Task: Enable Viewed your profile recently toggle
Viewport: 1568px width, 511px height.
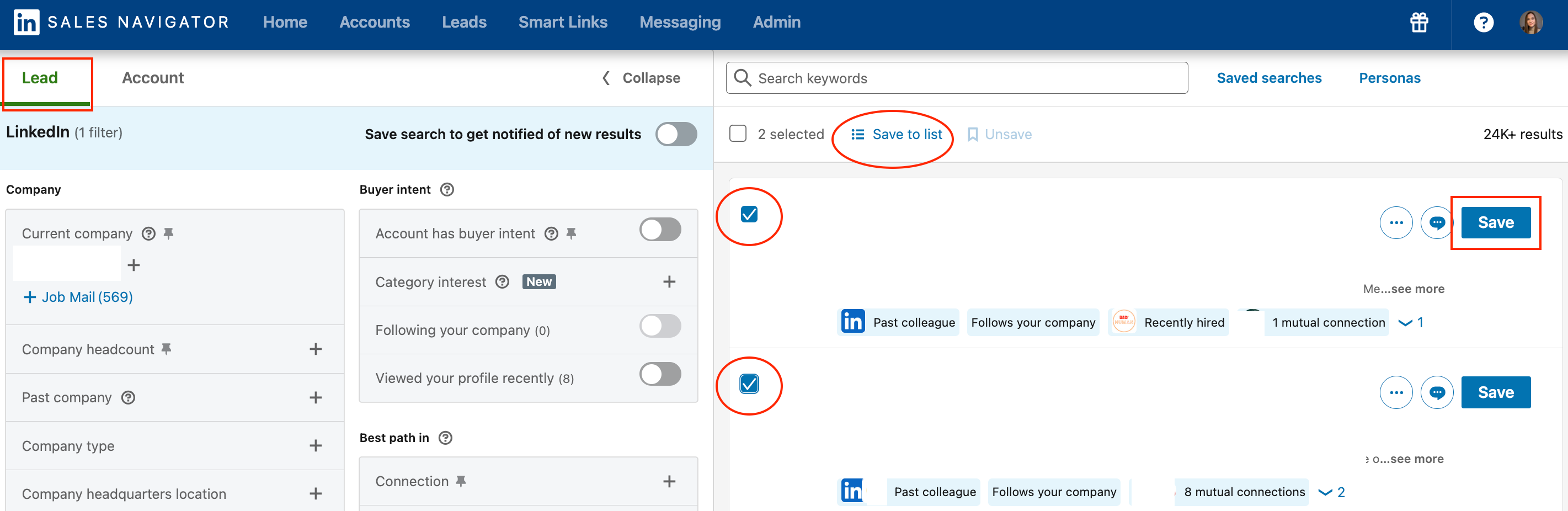Action: pyautogui.click(x=660, y=374)
